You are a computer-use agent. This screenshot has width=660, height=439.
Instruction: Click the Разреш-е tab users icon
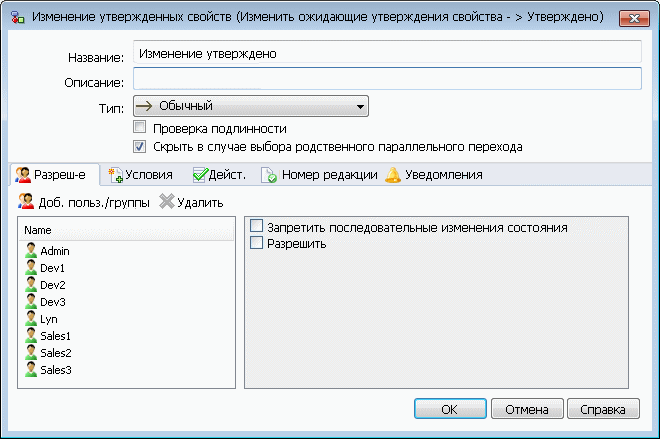click(x=23, y=174)
